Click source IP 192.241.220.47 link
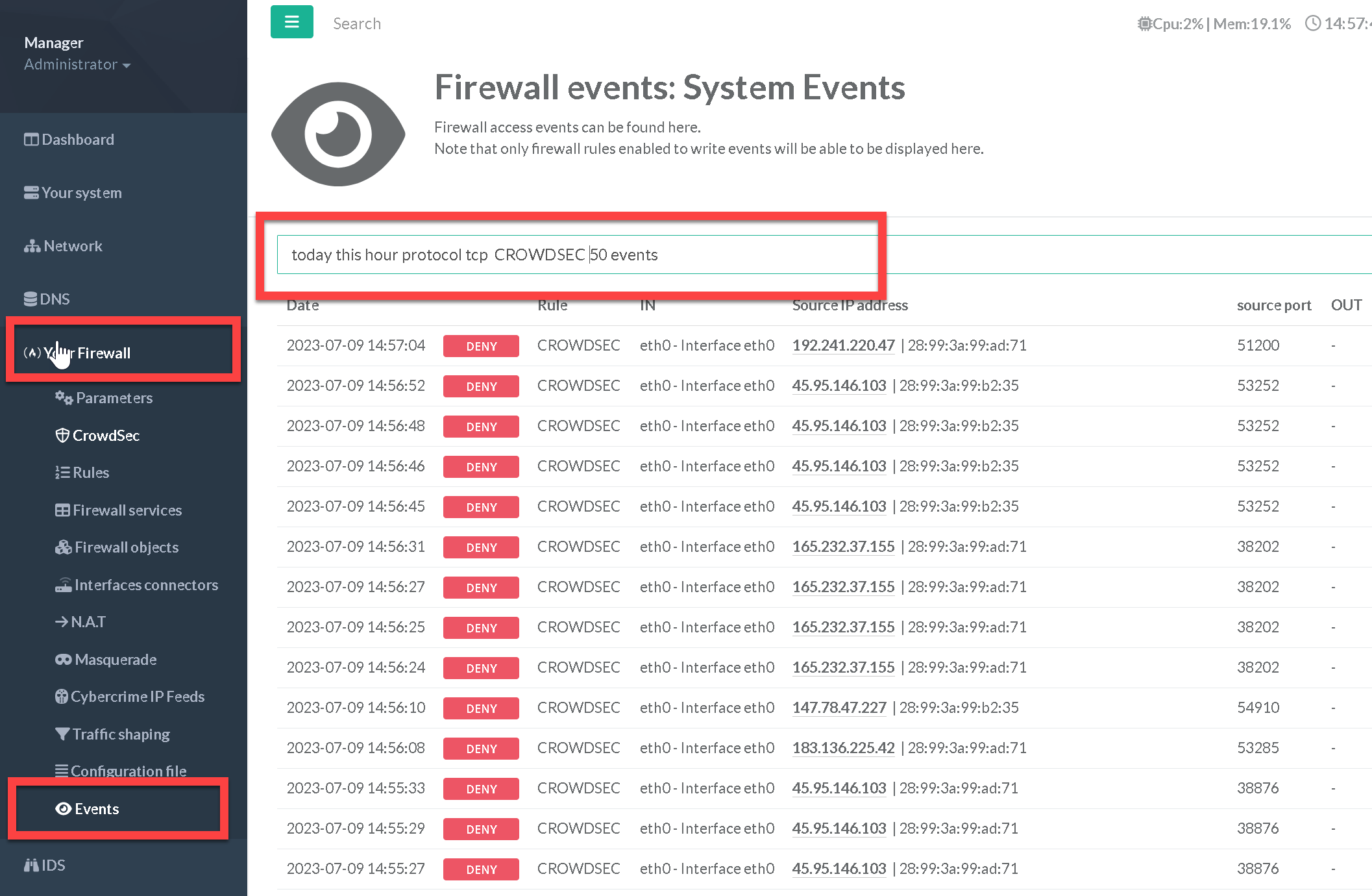The width and height of the screenshot is (1372, 896). point(843,345)
